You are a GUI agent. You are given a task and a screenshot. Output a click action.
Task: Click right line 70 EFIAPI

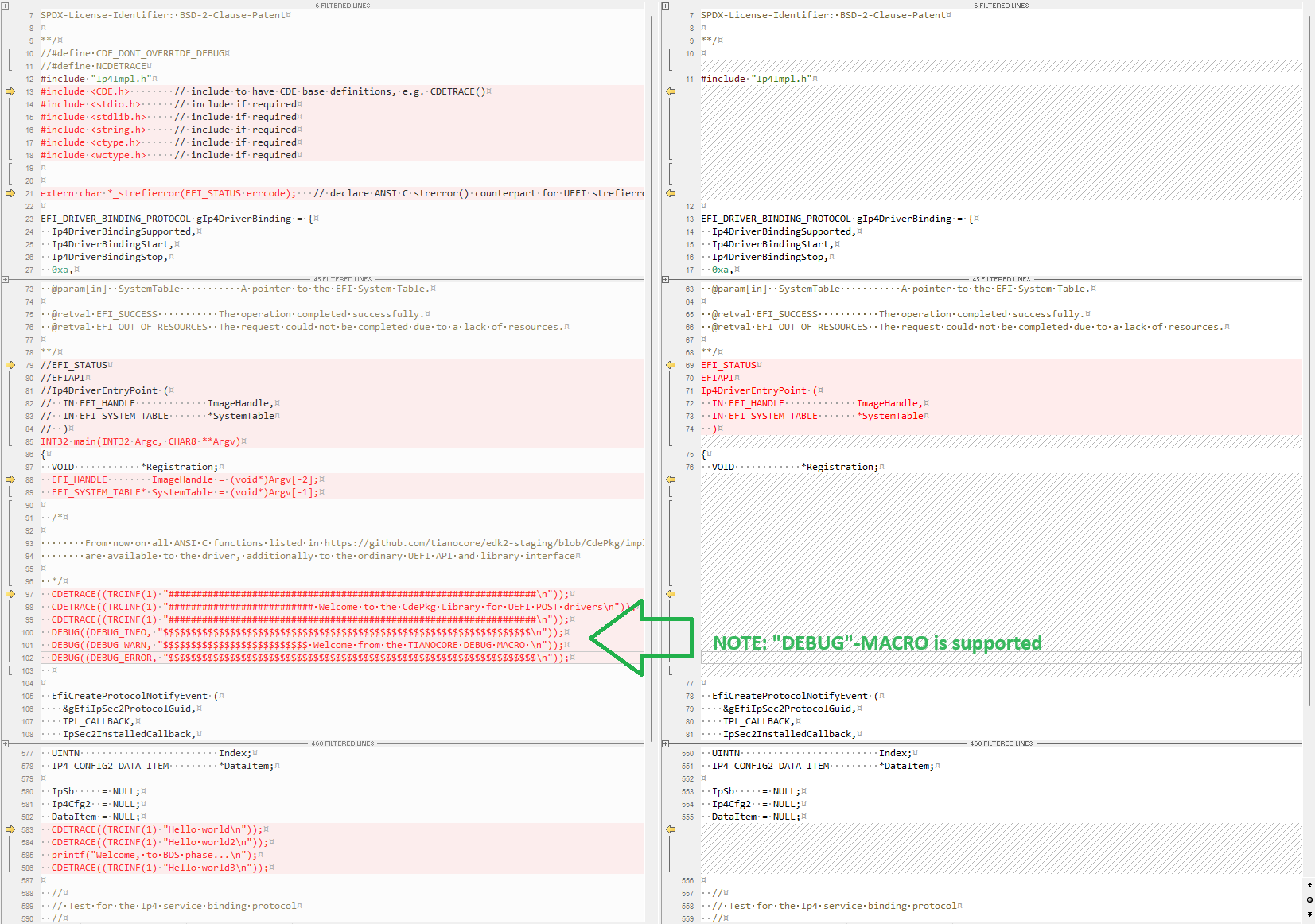click(720, 378)
